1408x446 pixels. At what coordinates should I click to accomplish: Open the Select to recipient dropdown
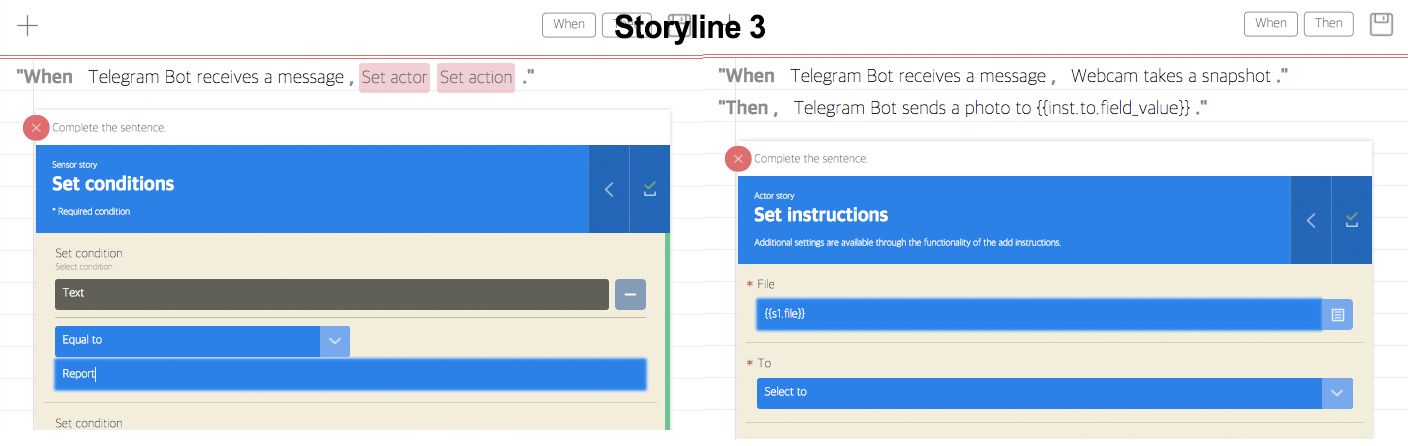[x=1337, y=393]
